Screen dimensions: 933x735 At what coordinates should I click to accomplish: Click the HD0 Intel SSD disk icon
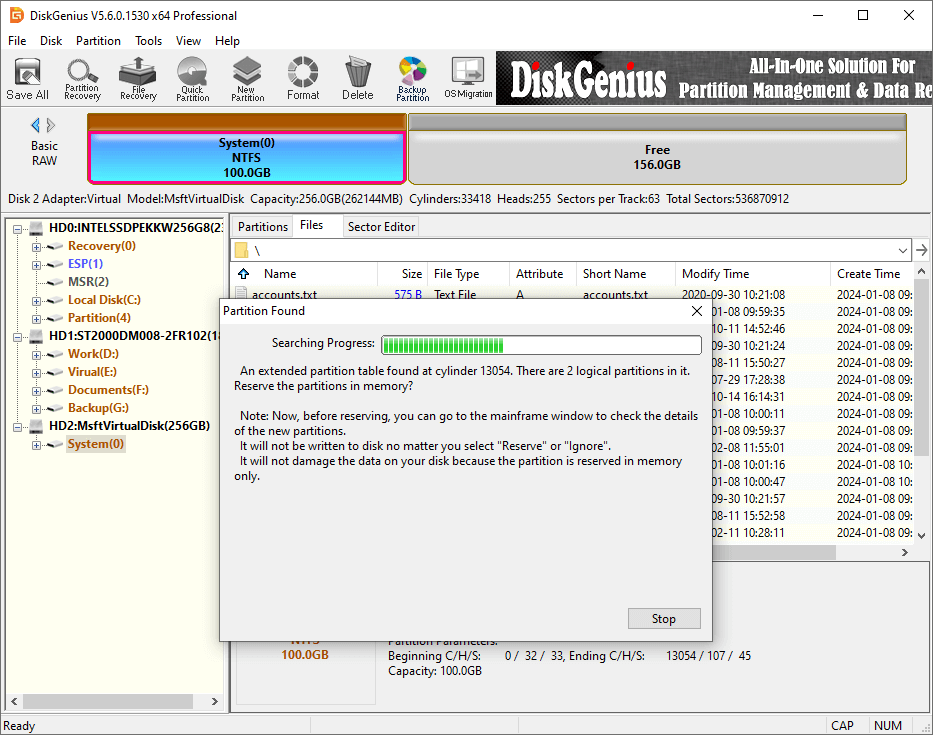[x=37, y=228]
